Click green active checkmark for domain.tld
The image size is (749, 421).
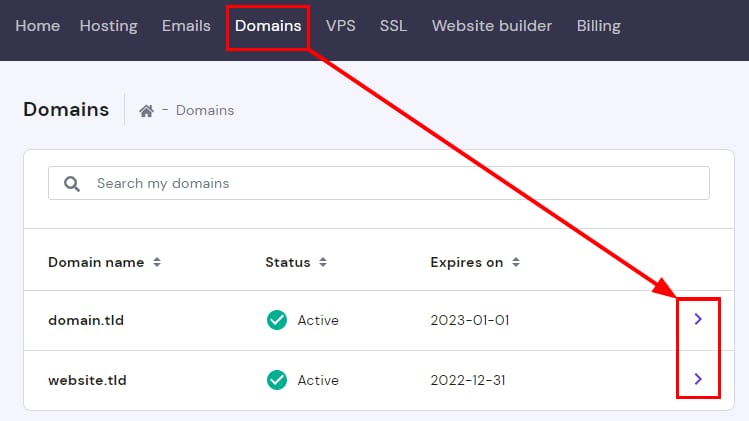point(277,320)
